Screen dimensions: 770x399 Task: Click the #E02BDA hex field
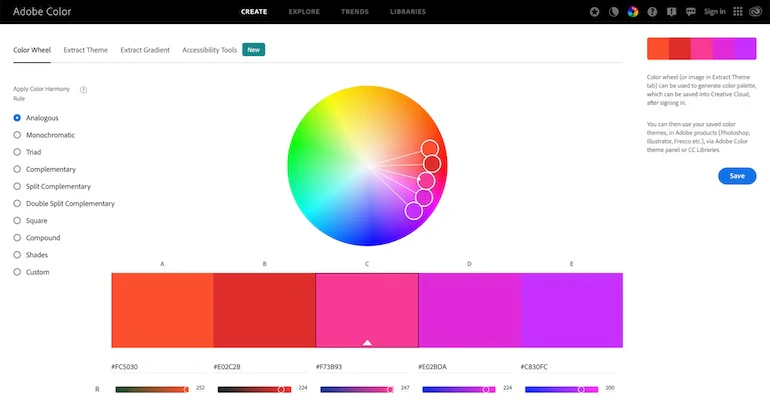click(466, 367)
